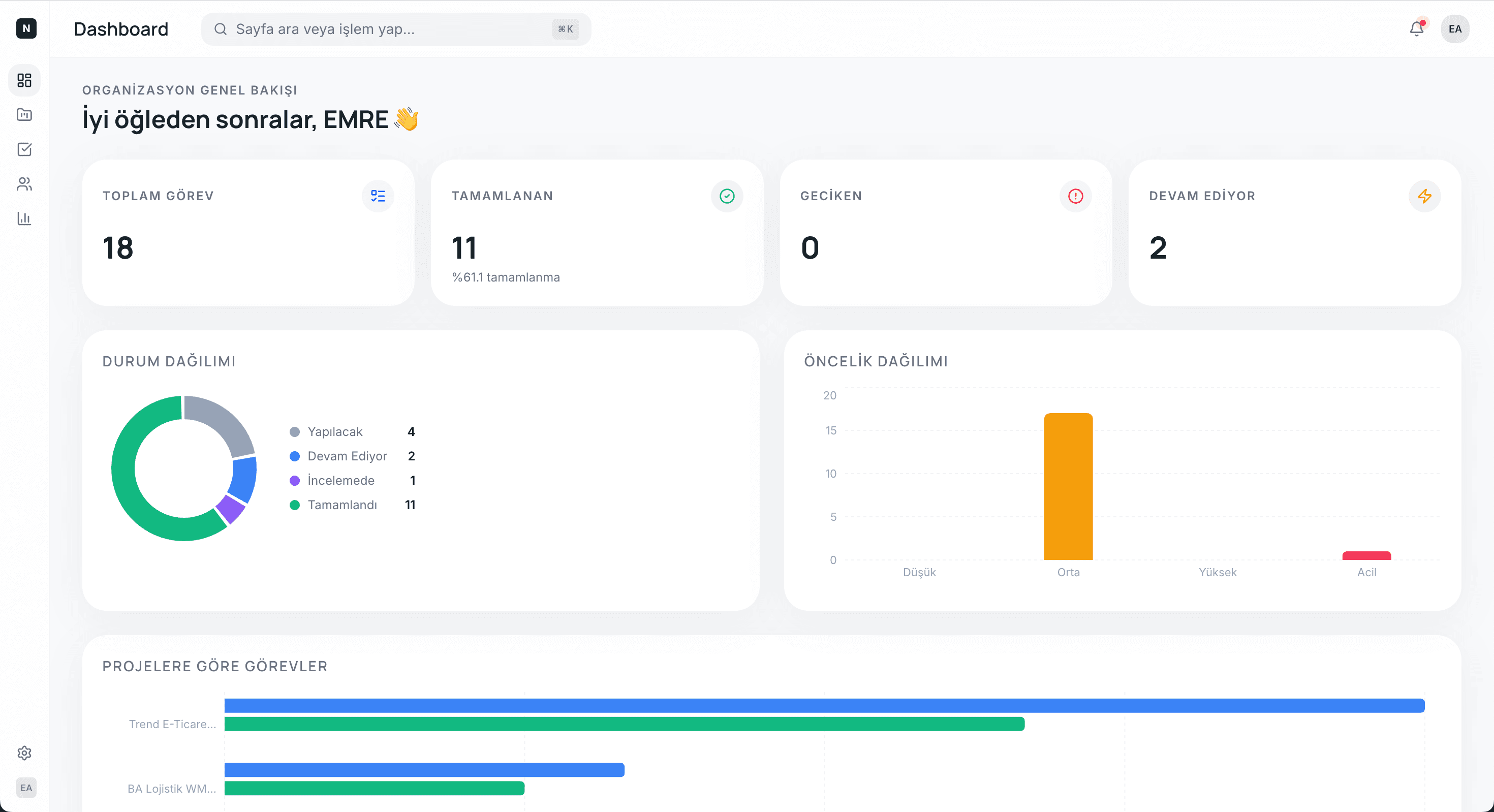Image resolution: width=1494 pixels, height=812 pixels.
Task: Click the check circle on Tamamlanan card
Action: point(727,196)
